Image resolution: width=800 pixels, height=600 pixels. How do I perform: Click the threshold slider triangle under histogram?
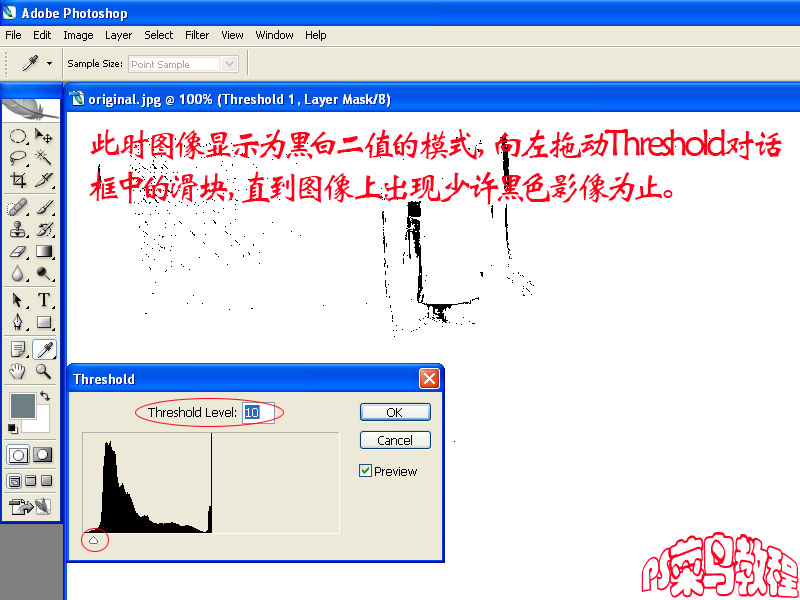[x=93, y=540]
